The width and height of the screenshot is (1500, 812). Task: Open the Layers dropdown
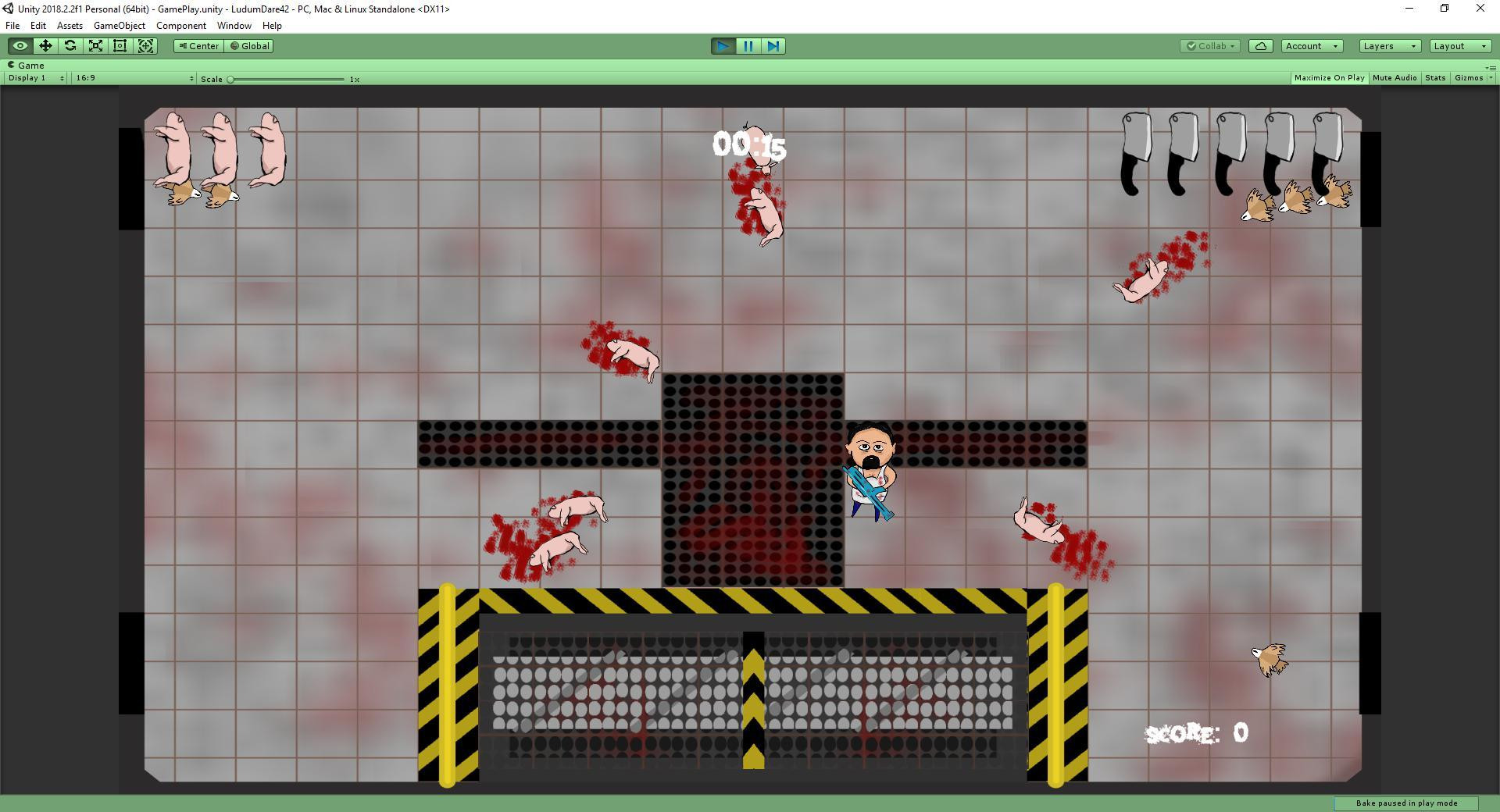tap(1389, 46)
